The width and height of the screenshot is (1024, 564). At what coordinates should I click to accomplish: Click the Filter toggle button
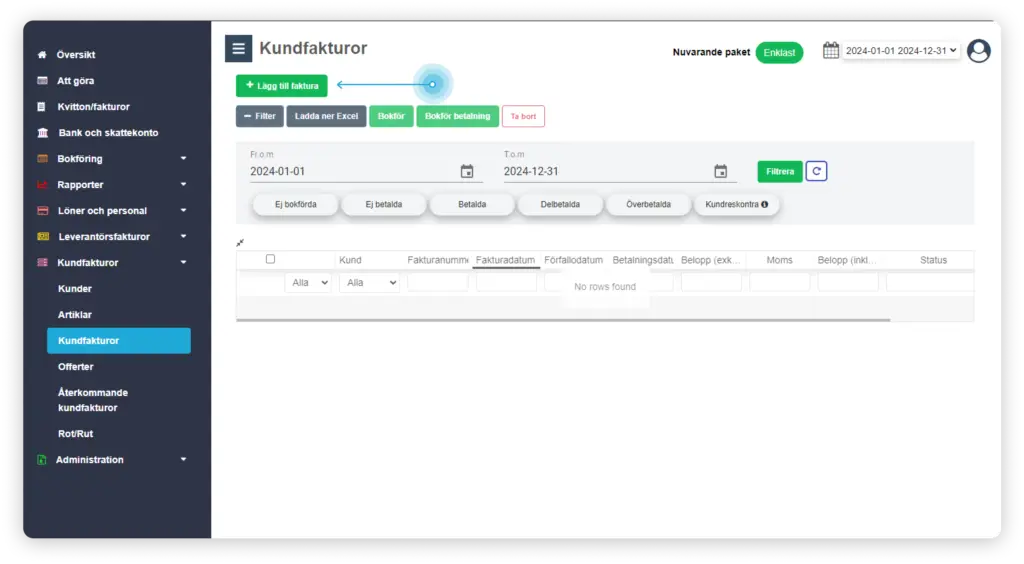[x=260, y=116]
